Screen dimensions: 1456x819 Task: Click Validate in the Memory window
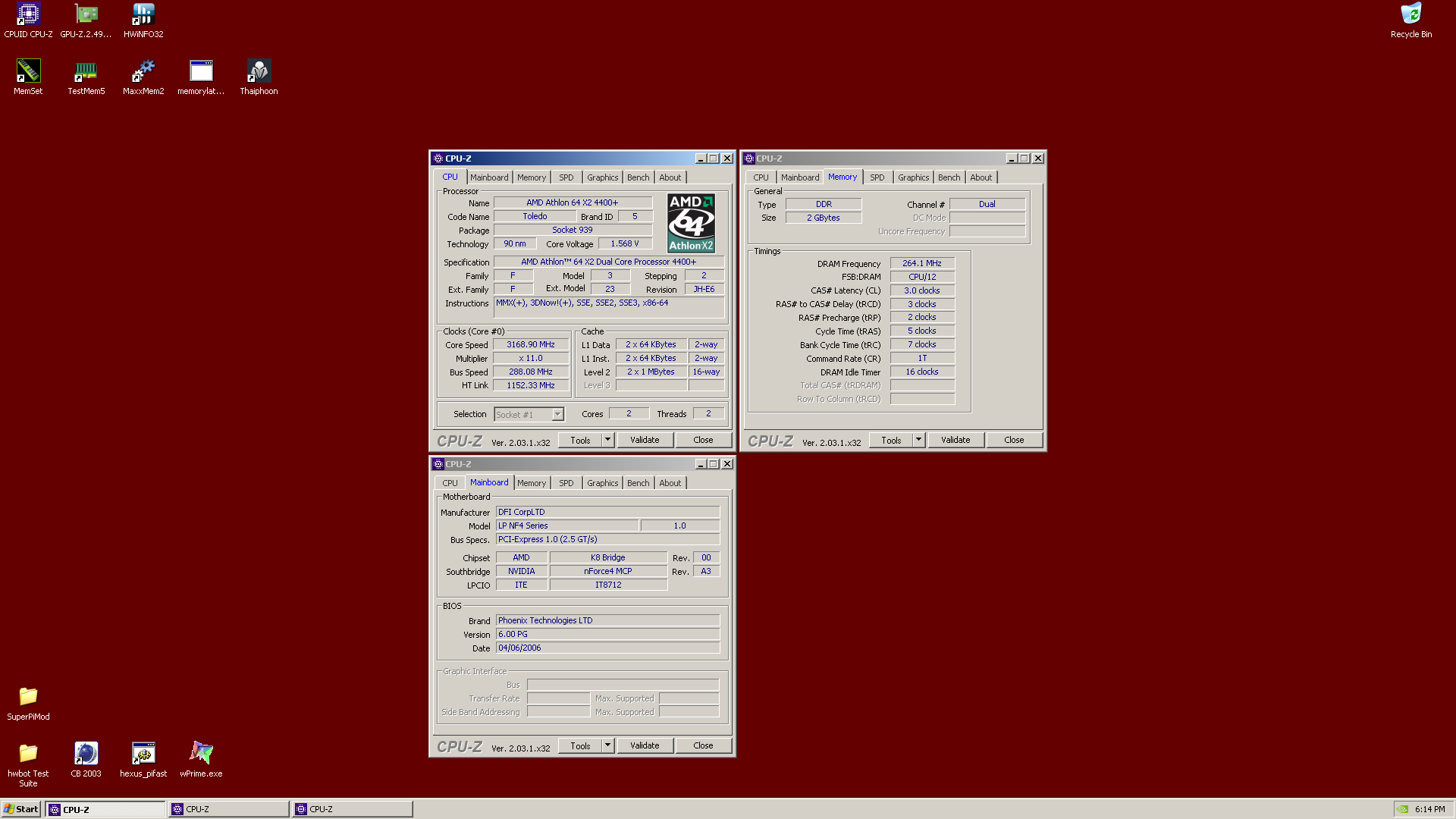point(955,440)
